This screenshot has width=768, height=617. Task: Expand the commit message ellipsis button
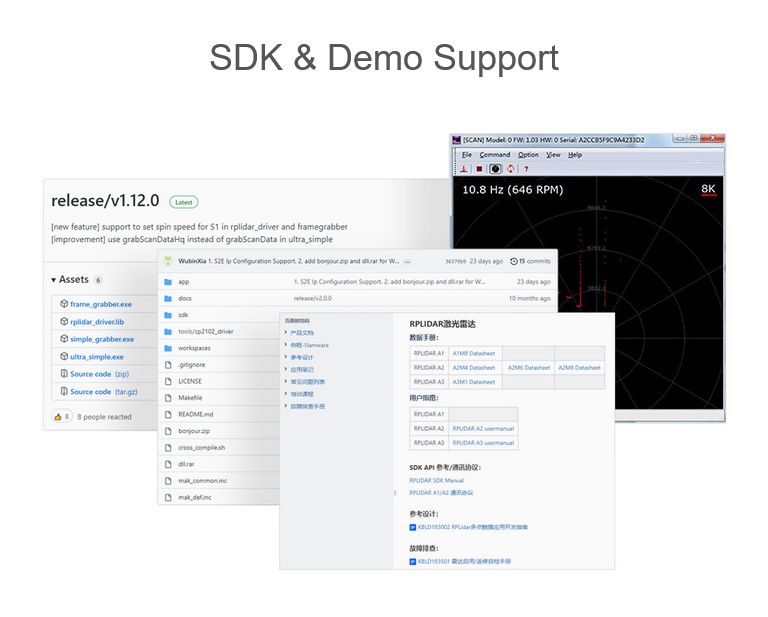pos(407,262)
